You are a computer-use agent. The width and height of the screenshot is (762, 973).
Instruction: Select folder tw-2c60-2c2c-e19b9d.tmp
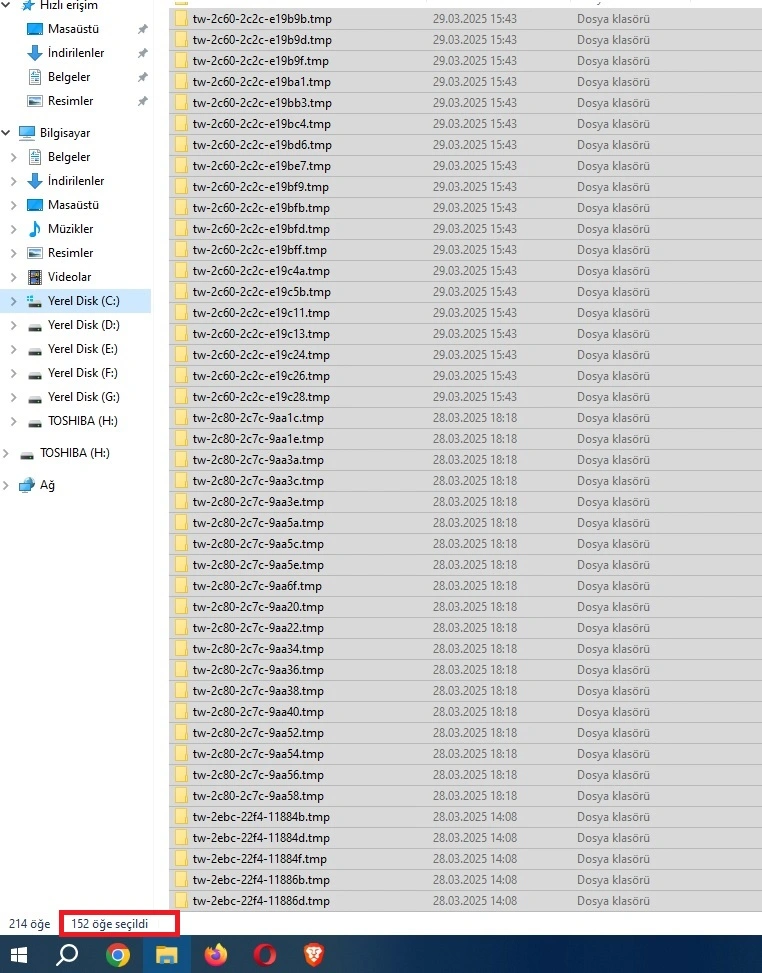(x=262, y=40)
